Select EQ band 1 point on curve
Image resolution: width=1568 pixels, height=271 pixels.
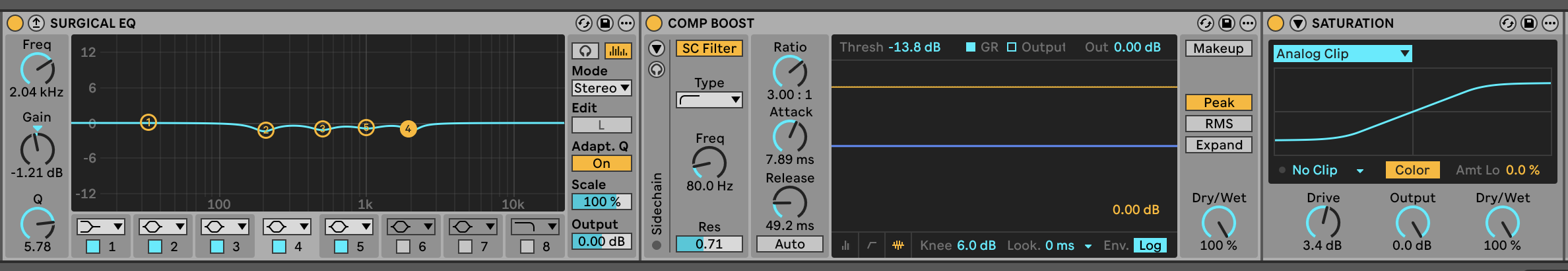coord(148,122)
